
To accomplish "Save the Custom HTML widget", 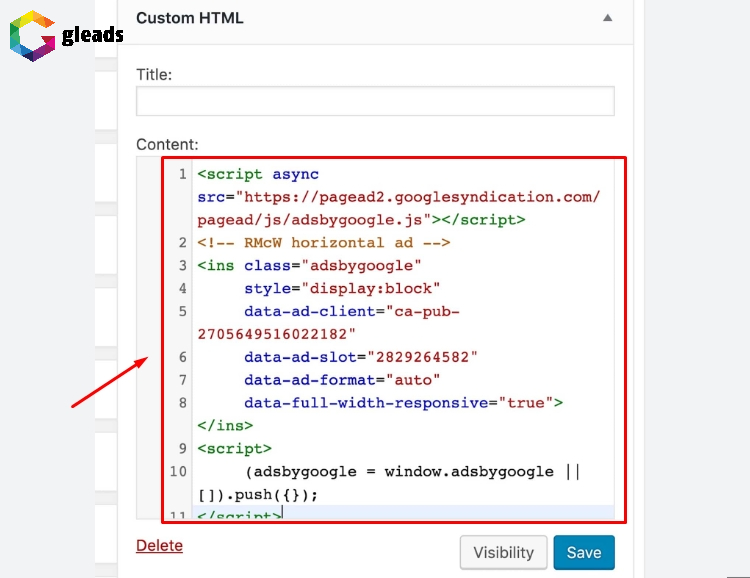I will 584,553.
